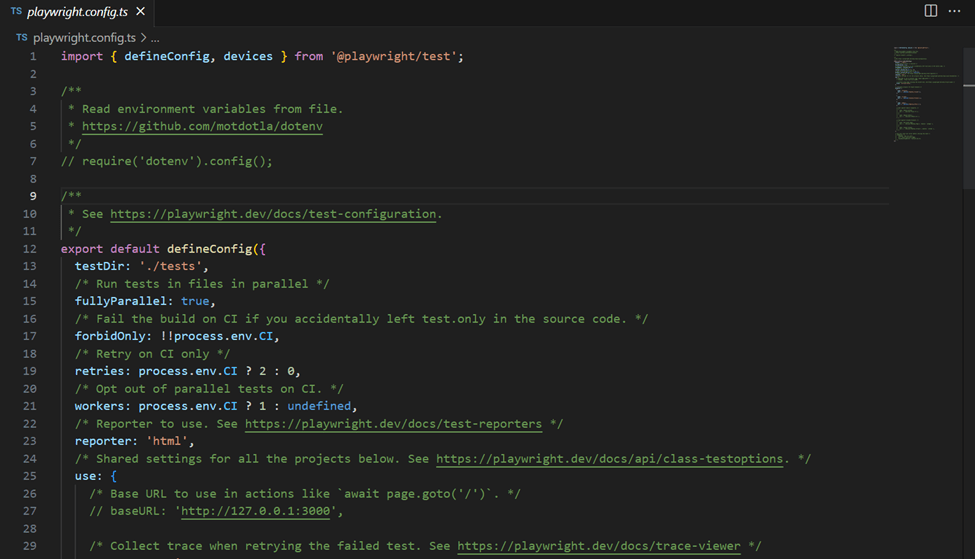The width and height of the screenshot is (975, 559).
Task: Click the baseURL http://127.0.0.1:3000 link
Action: tap(258, 512)
